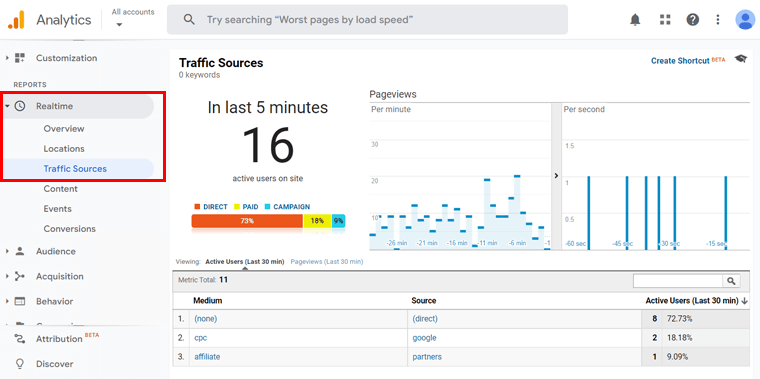The width and height of the screenshot is (760, 379).
Task: Click the sort arrow on Active Users column
Action: coord(744,301)
